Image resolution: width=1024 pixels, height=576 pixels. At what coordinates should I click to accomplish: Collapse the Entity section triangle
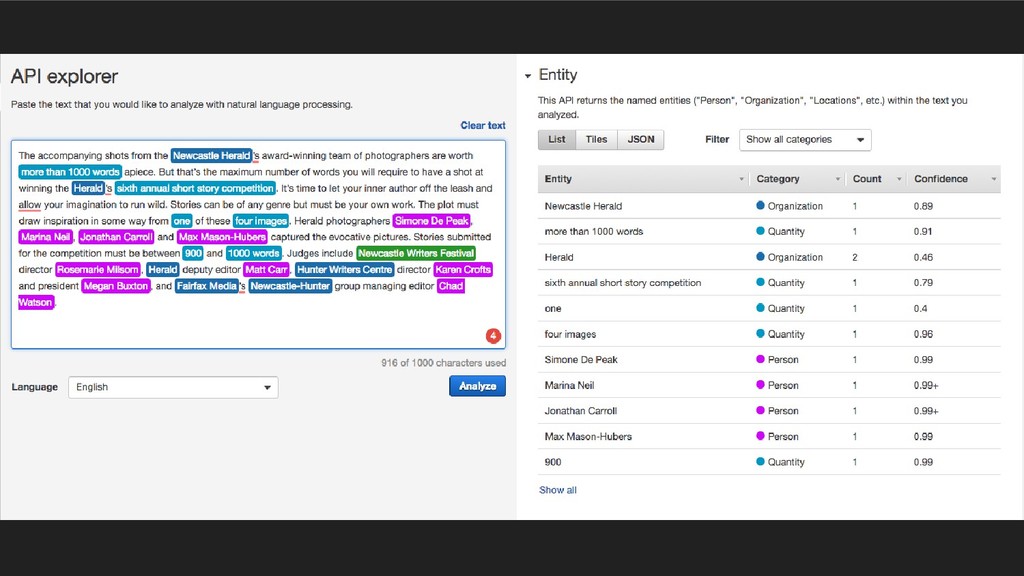528,76
